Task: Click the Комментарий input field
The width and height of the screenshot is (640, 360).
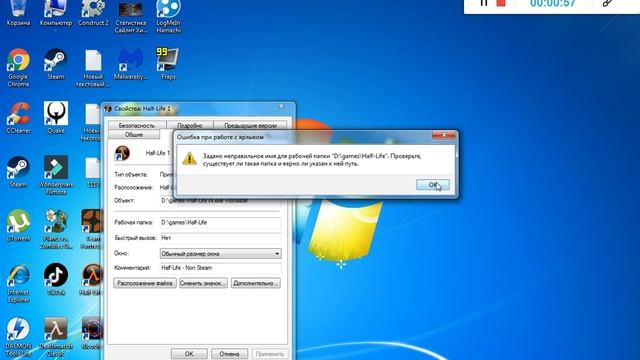Action: click(220, 268)
